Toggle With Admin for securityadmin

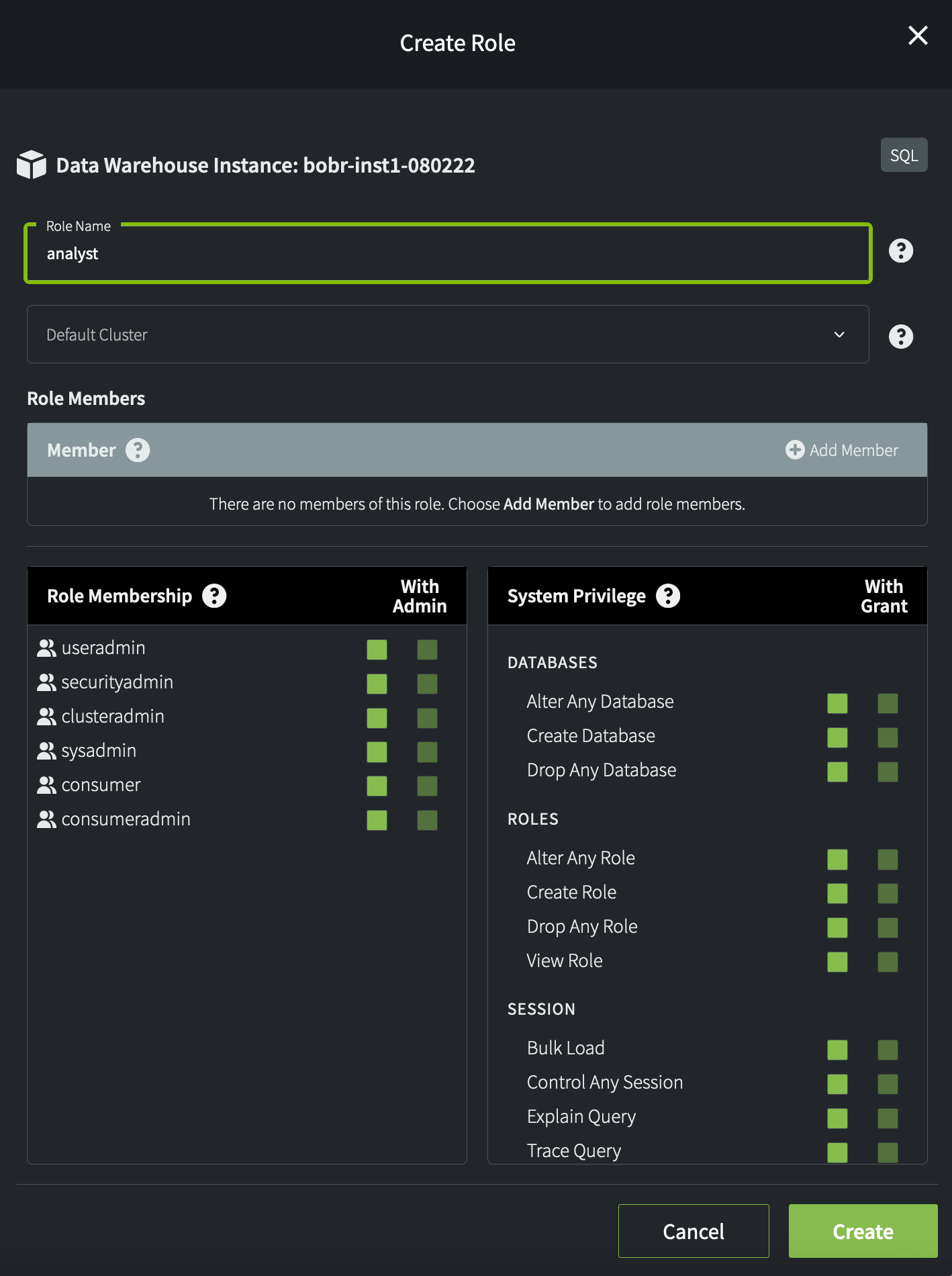(427, 684)
